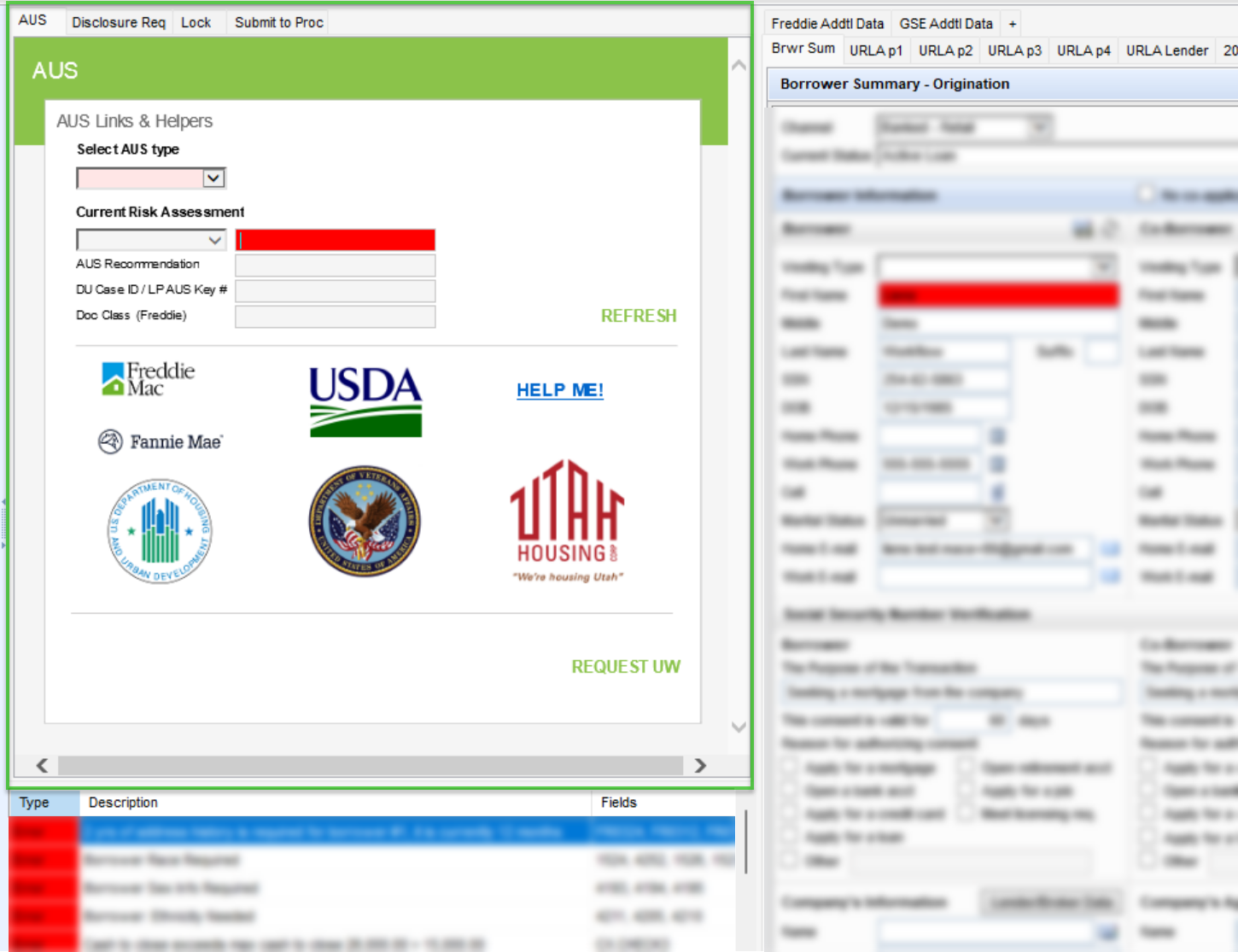Focus the AUS Recommendation field

336,266
